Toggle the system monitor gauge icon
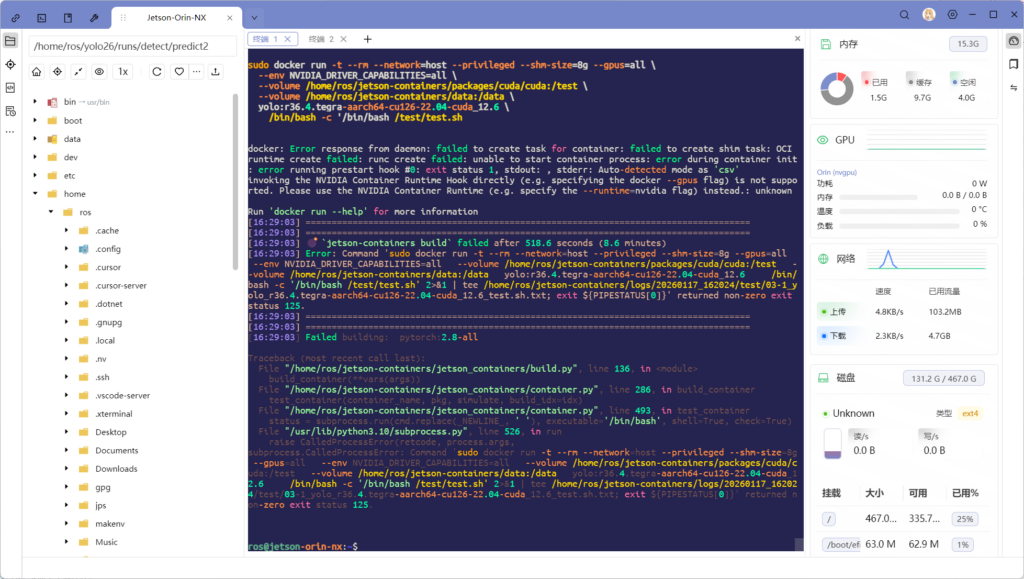 pyautogui.click(x=1013, y=41)
